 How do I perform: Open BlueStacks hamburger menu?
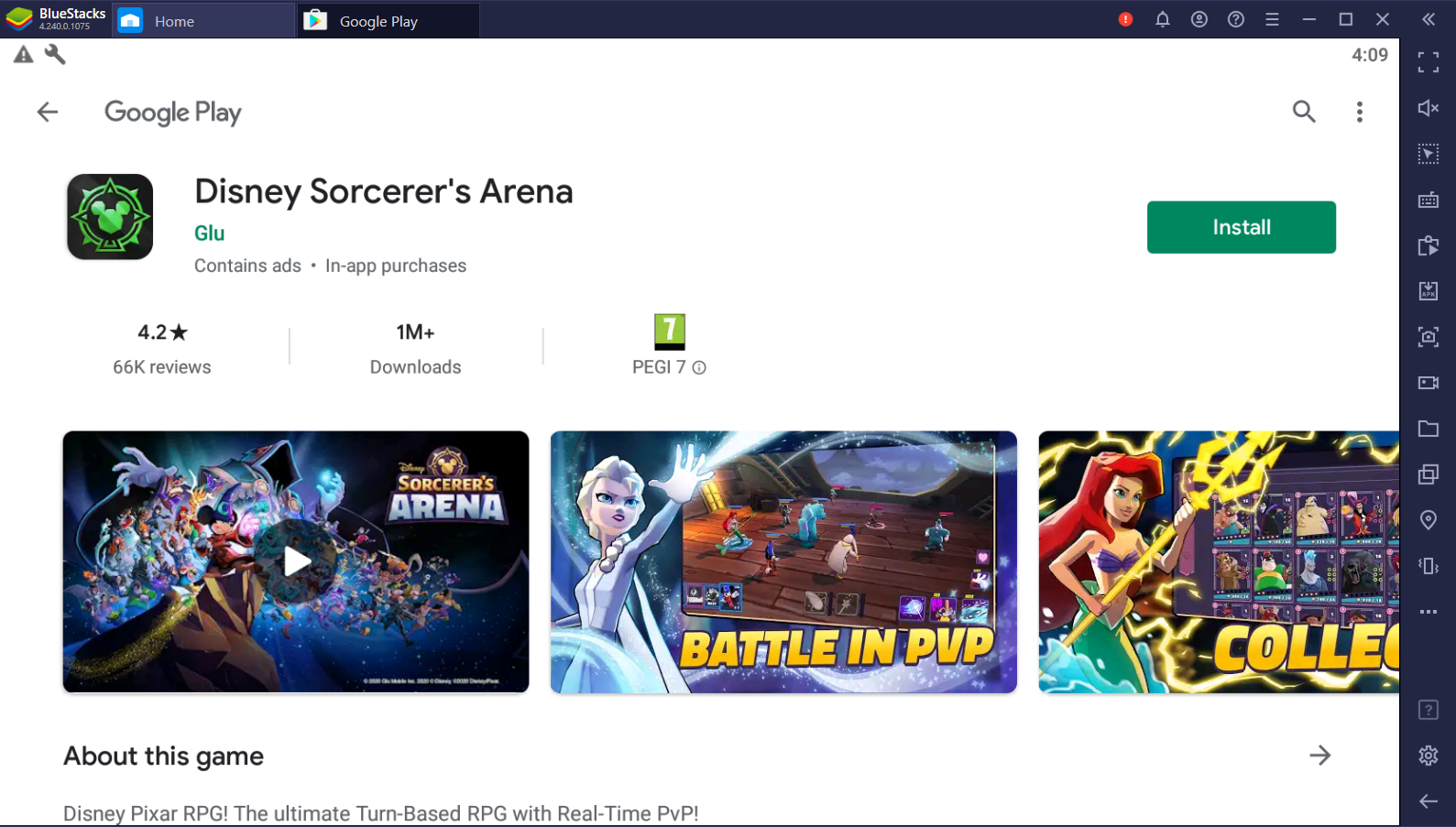(x=1272, y=19)
